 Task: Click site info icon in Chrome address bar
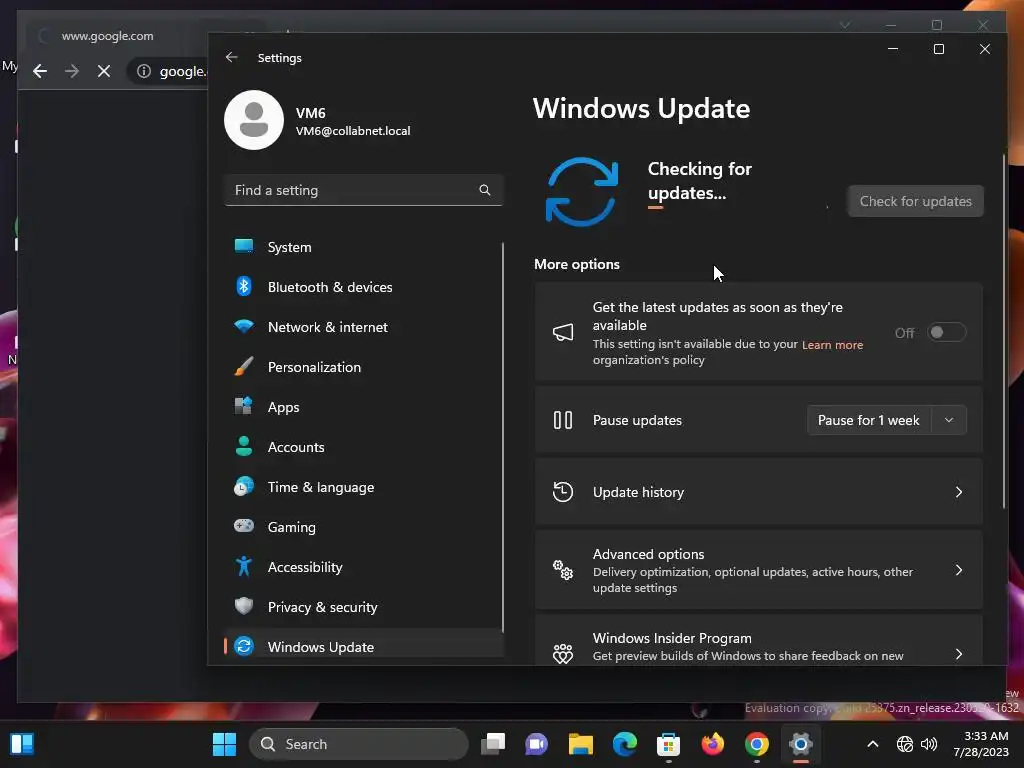pos(144,71)
